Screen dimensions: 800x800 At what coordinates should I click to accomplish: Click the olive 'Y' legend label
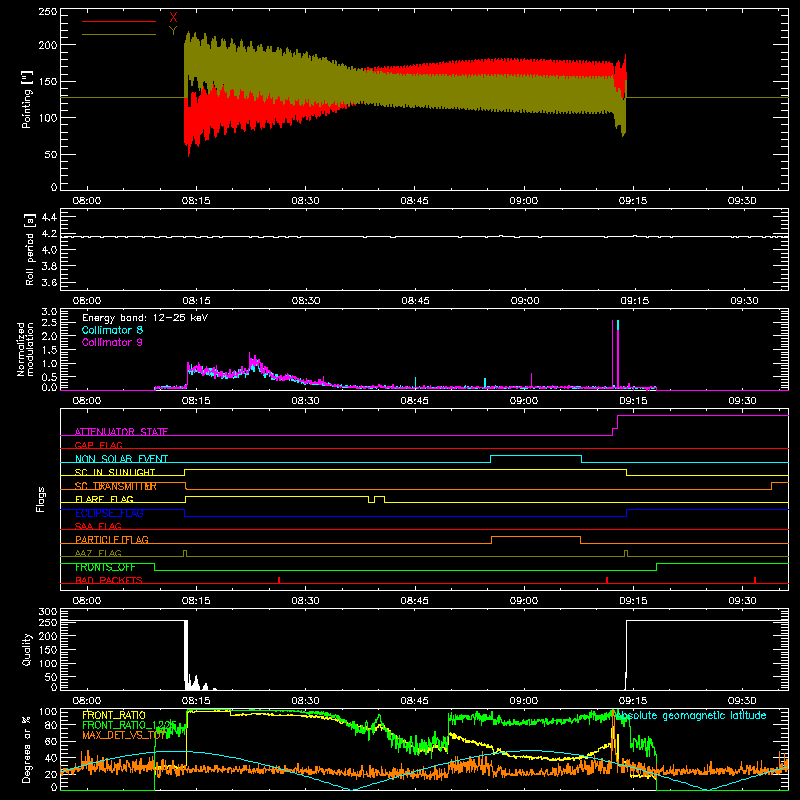click(173, 31)
